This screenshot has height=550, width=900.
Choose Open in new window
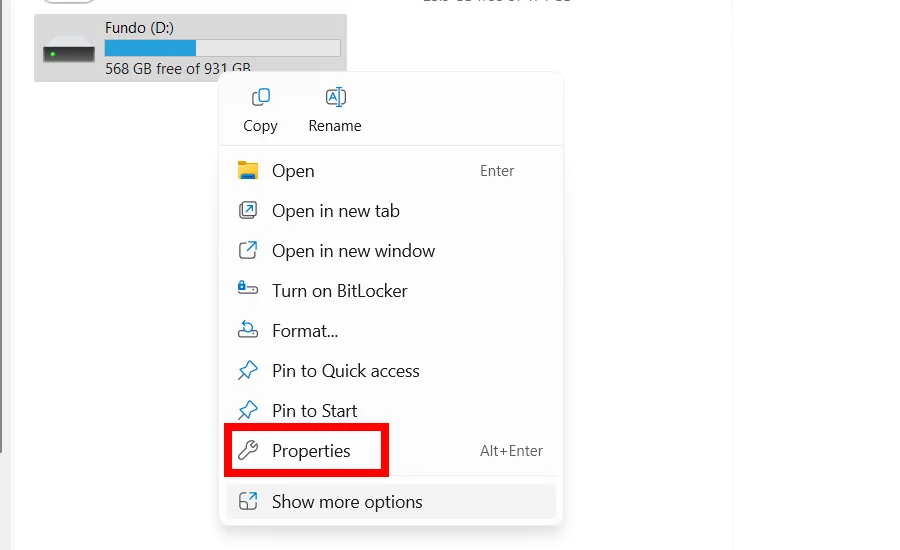(353, 251)
